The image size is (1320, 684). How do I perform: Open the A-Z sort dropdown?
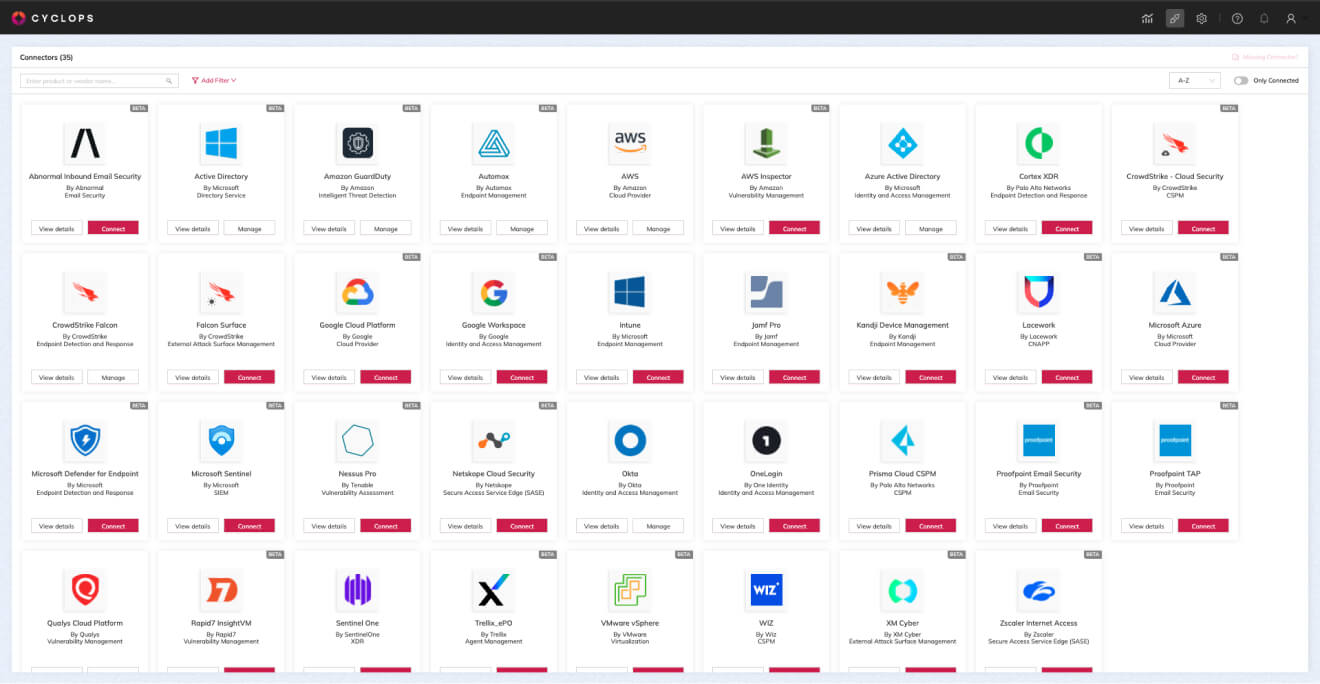[1194, 80]
